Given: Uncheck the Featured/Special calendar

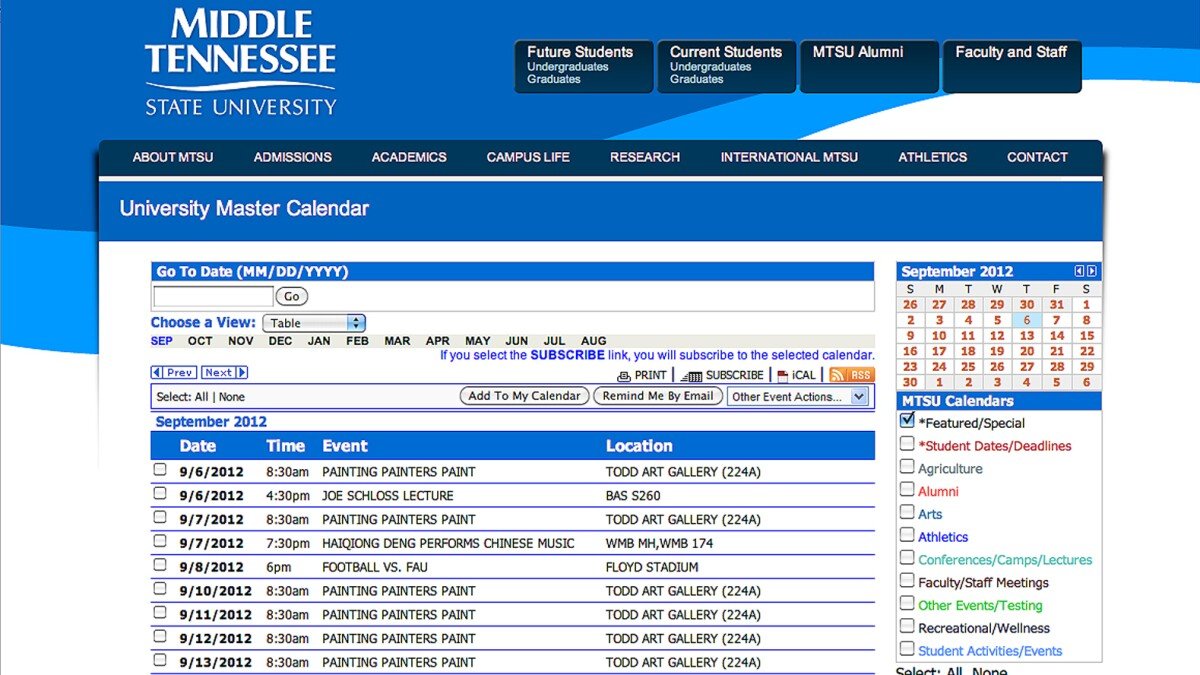Looking at the screenshot, I should tap(907, 421).
